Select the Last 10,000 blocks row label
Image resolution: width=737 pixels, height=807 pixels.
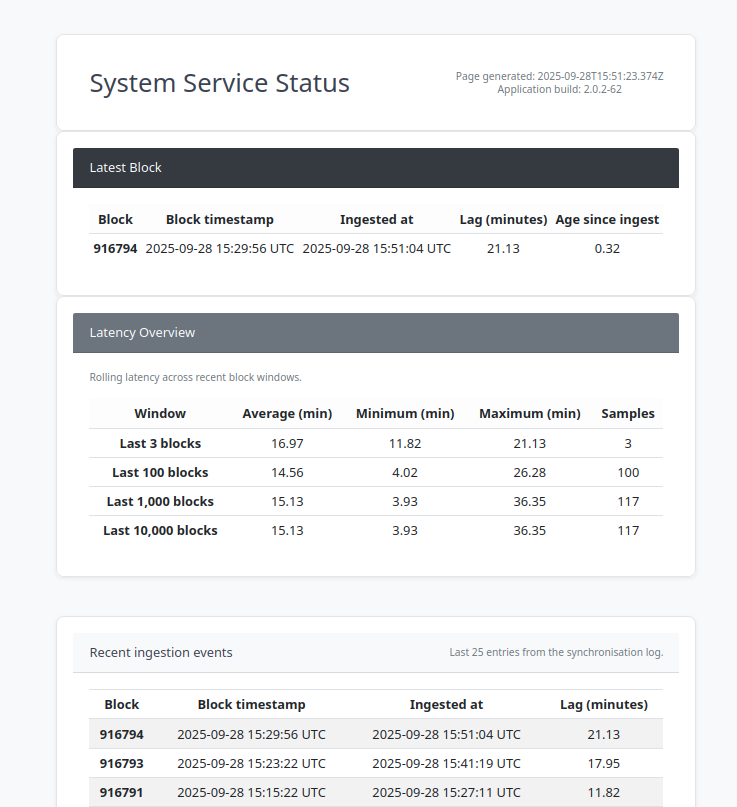point(160,531)
